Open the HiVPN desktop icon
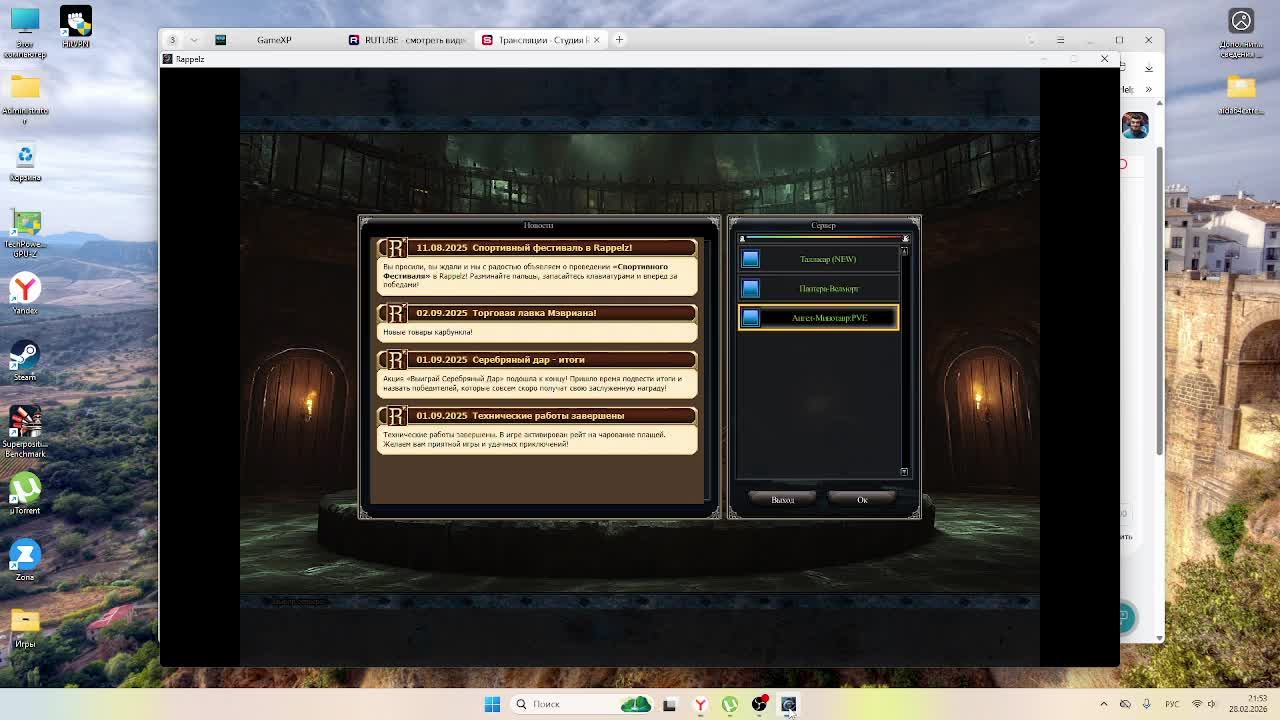Image resolution: width=1280 pixels, height=720 pixels. tap(76, 27)
